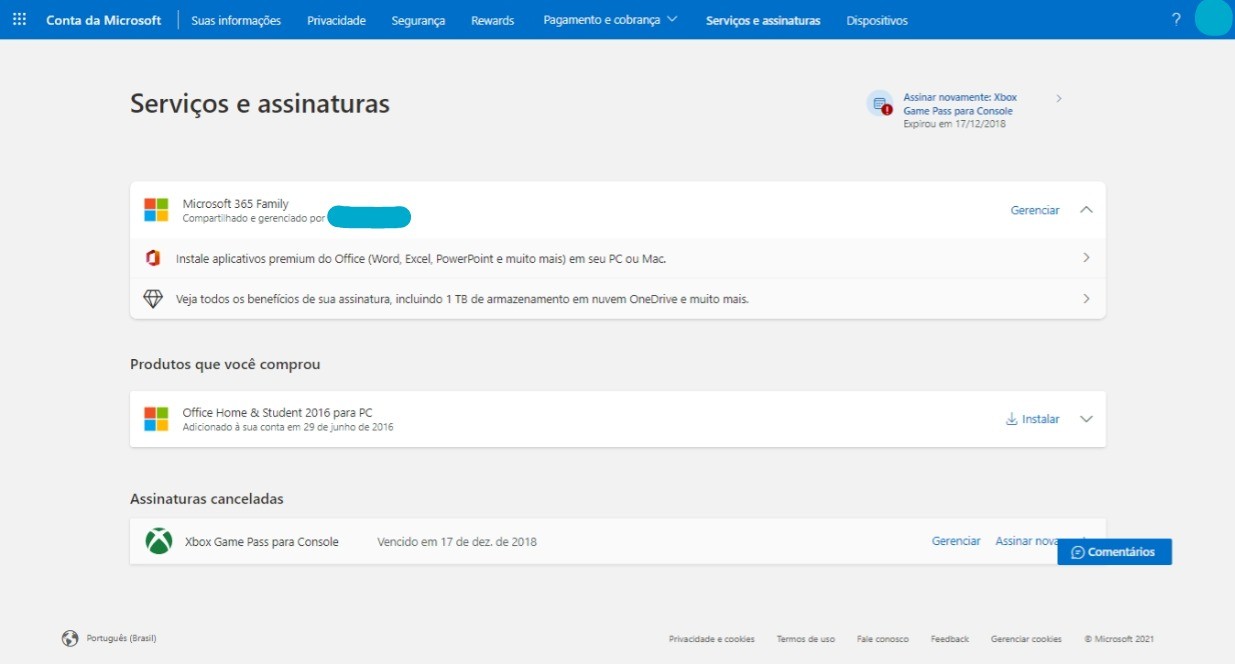
Task: Click Assinar novamente Xbox Game Pass link
Action: [x=960, y=104]
